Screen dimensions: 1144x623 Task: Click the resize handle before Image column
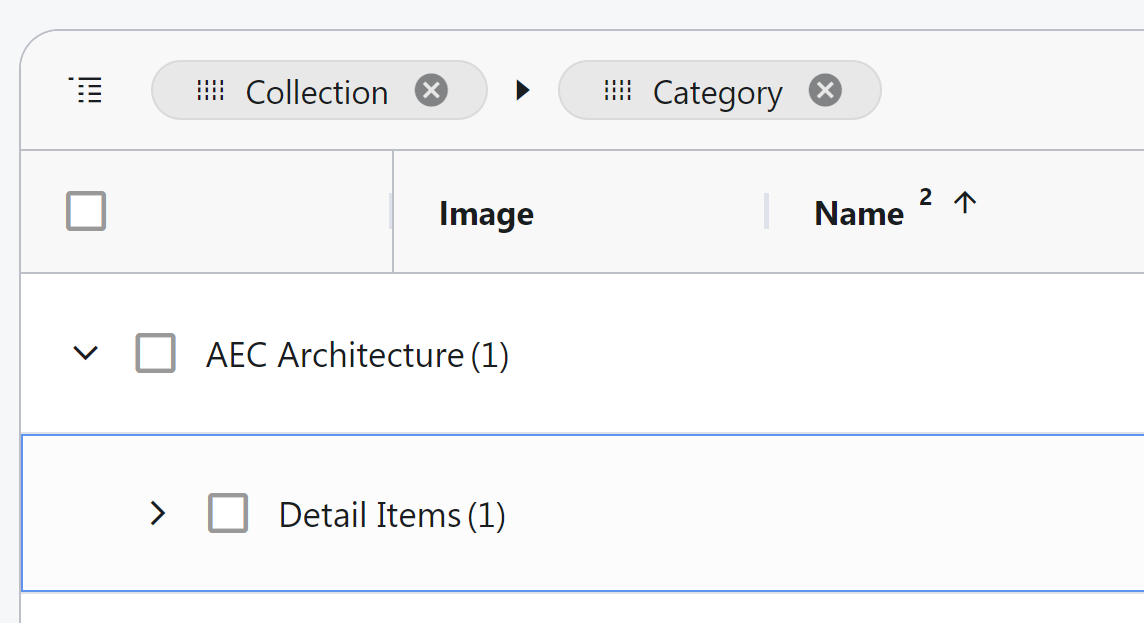click(x=391, y=211)
